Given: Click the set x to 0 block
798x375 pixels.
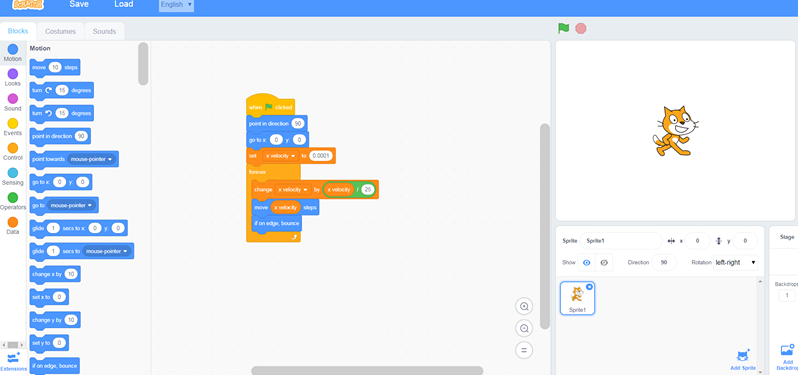Looking at the screenshot, I should pyautogui.click(x=49, y=297).
